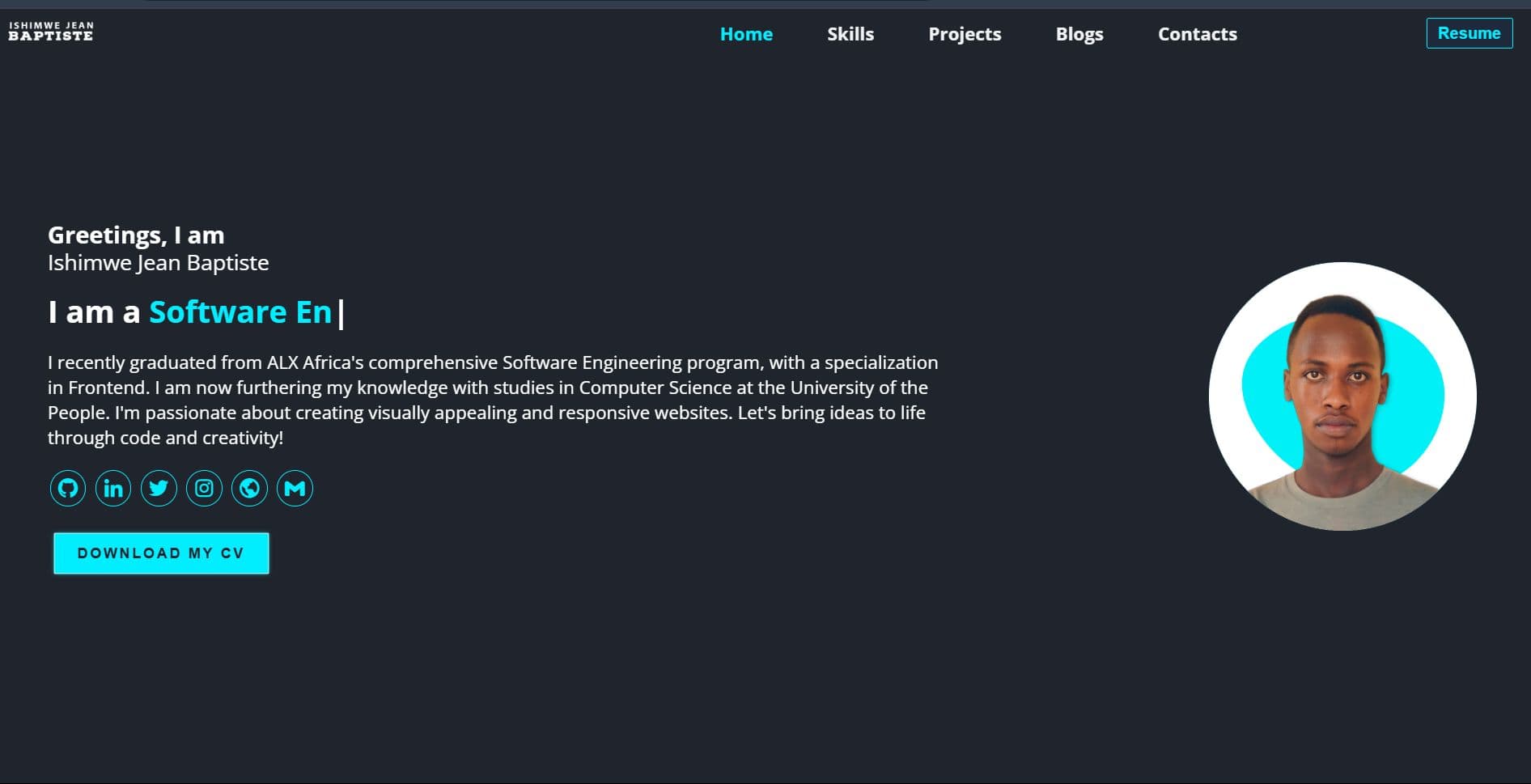Image resolution: width=1531 pixels, height=784 pixels.
Task: Click the 'Greetings, I am' heading
Action: [137, 235]
